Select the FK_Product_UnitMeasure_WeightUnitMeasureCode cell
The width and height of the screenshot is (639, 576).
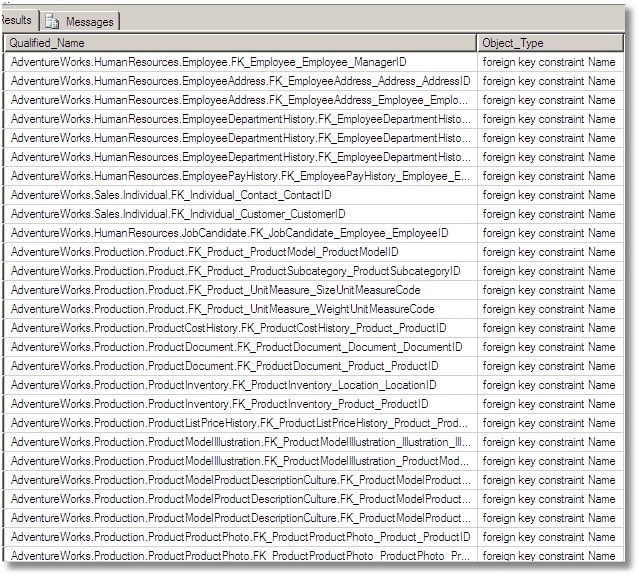pyautogui.click(x=240, y=309)
